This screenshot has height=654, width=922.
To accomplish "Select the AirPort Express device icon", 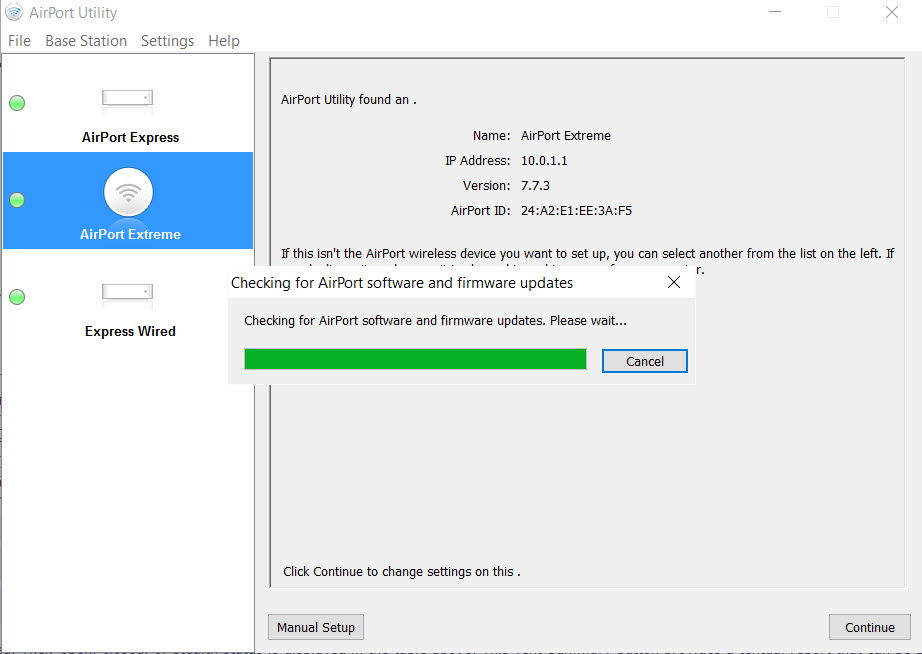I will pyautogui.click(x=127, y=98).
